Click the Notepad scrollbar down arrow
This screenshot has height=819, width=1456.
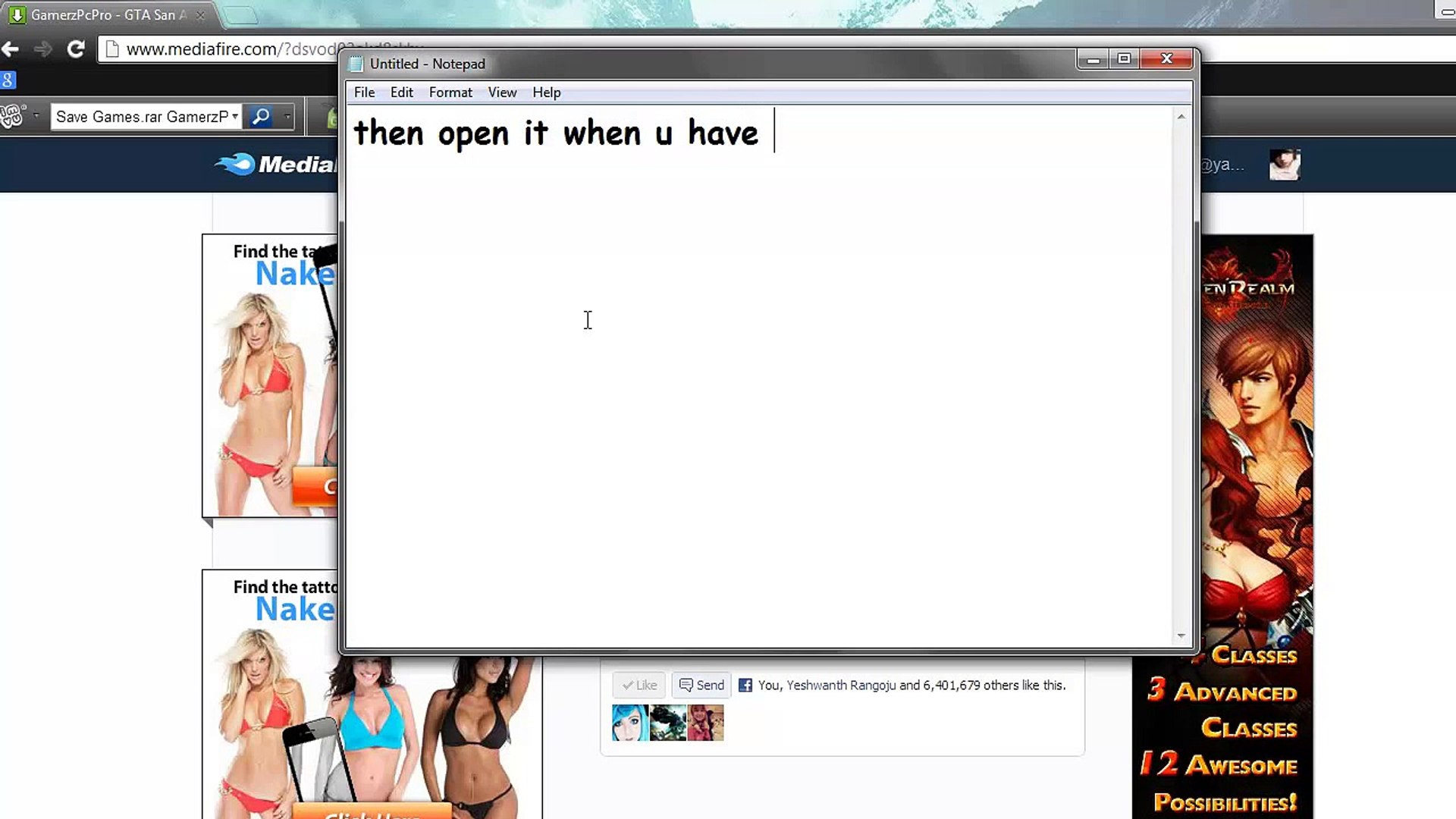[x=1181, y=636]
